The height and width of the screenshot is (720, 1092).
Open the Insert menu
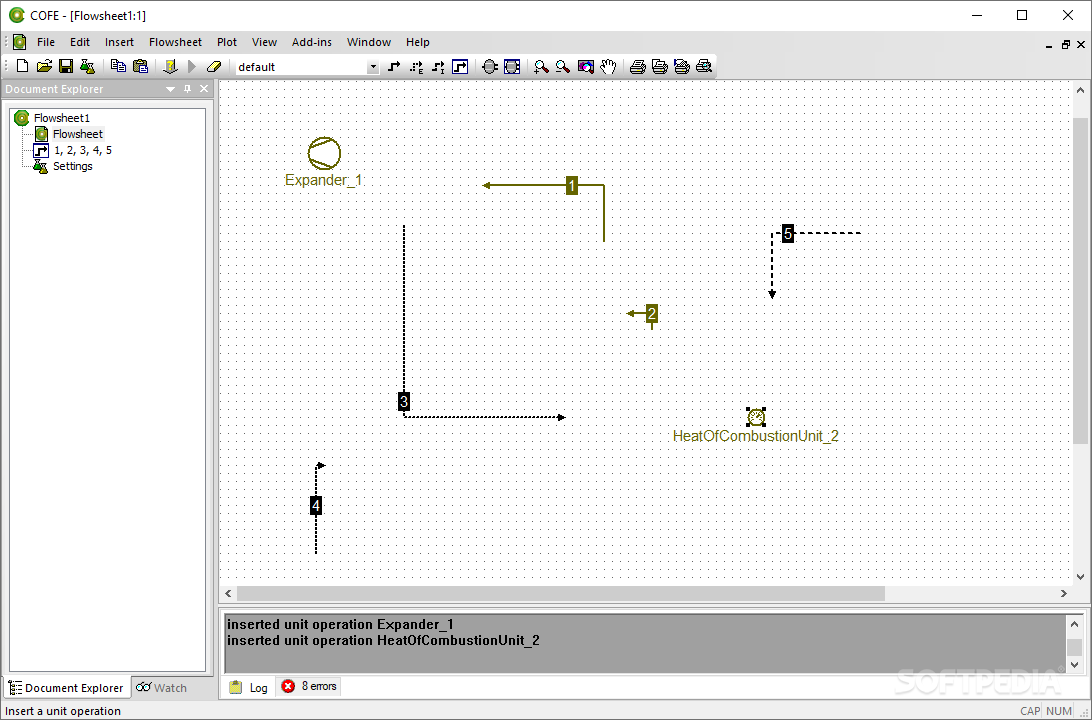tap(119, 42)
